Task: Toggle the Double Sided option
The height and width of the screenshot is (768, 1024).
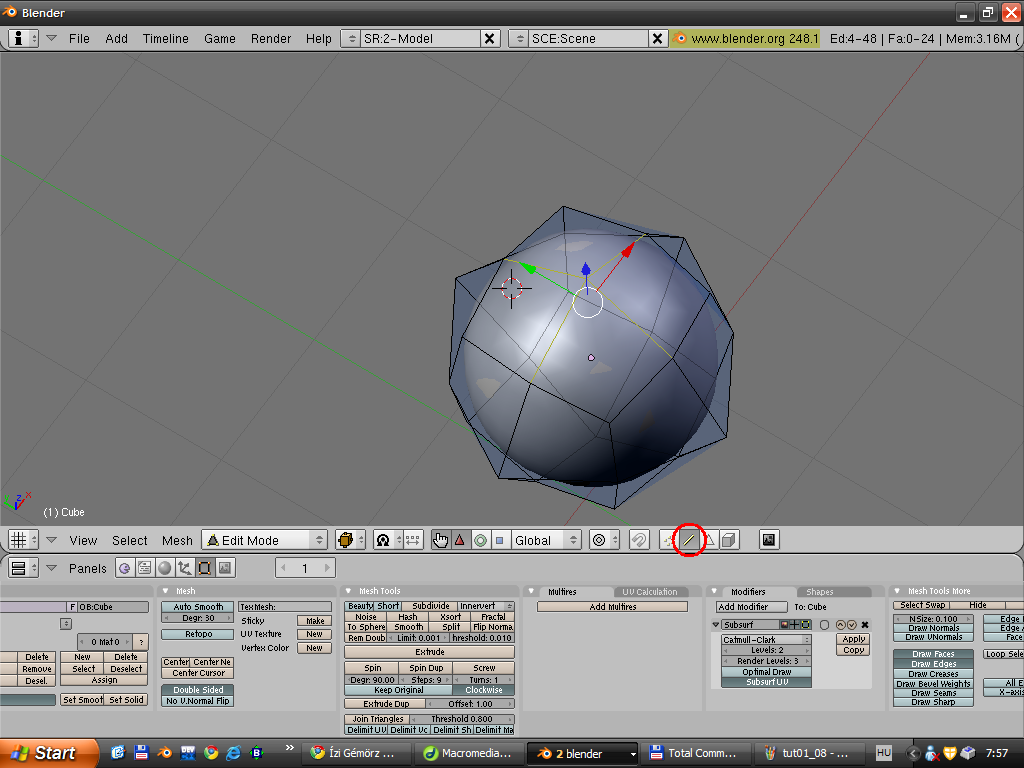Action: (198, 690)
